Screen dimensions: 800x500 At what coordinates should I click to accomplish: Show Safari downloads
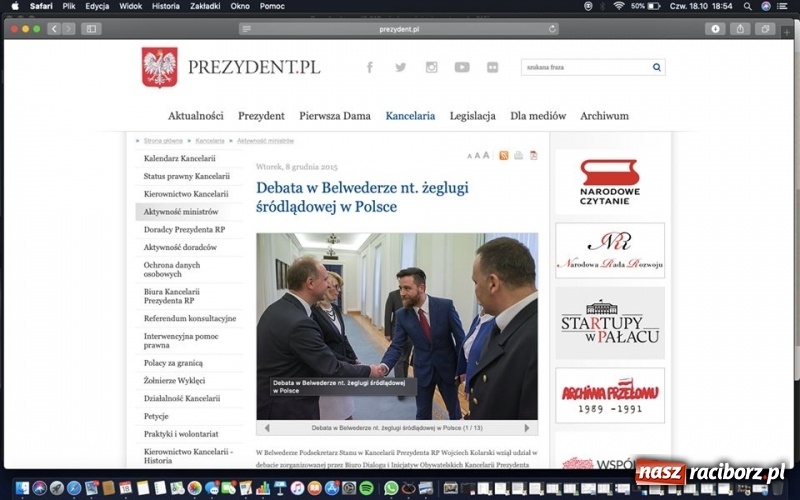click(715, 29)
